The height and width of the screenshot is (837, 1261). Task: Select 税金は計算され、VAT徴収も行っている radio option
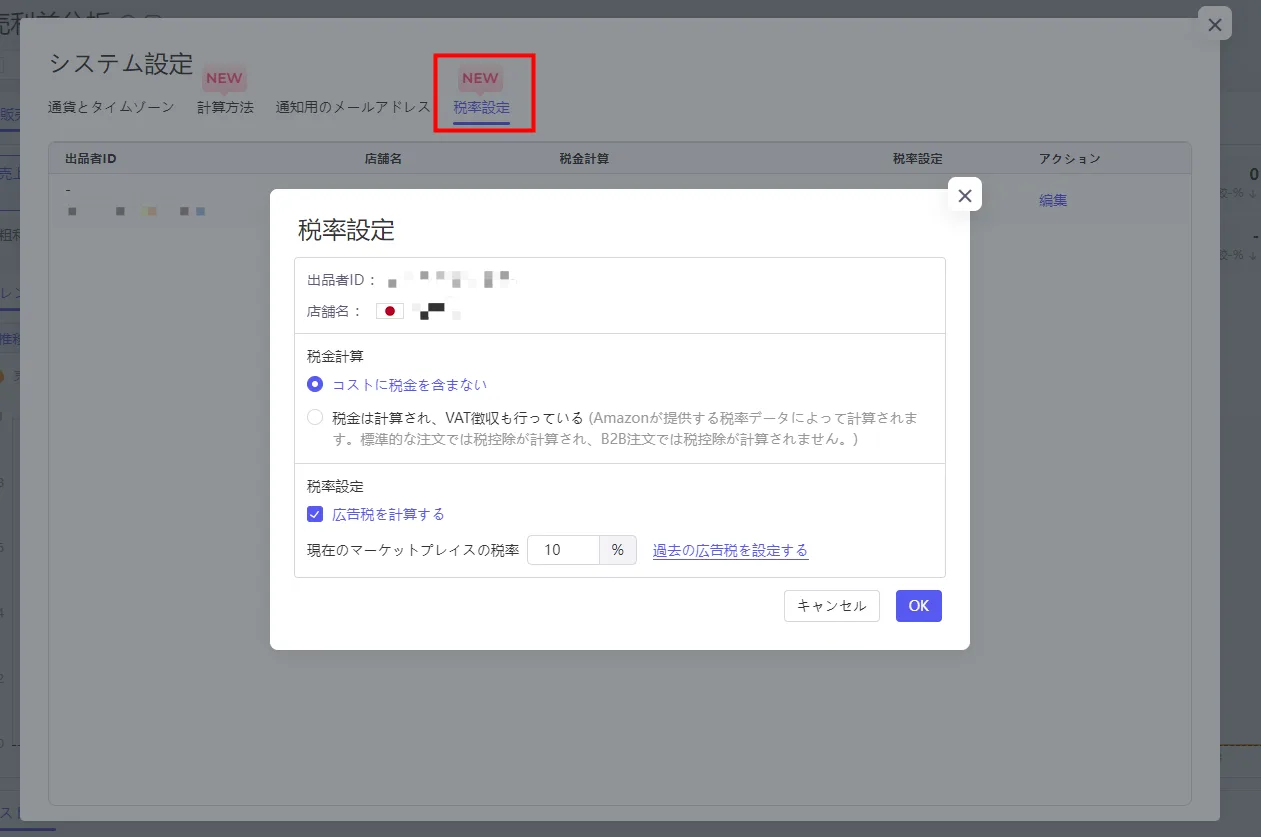pos(315,417)
